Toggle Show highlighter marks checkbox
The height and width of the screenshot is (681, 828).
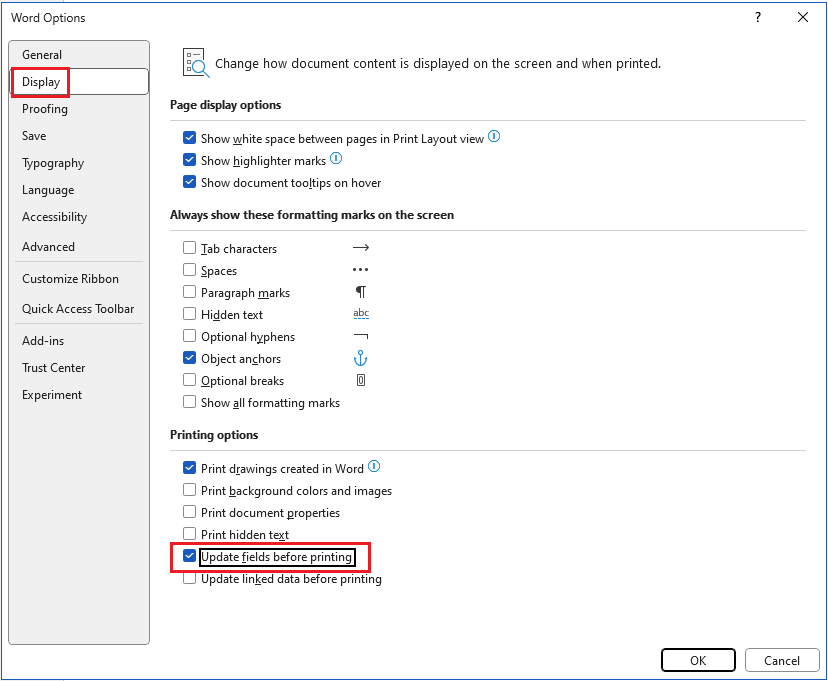coord(190,160)
